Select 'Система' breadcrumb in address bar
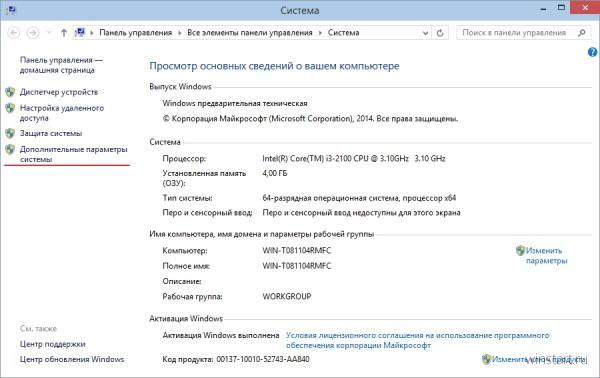600x378 pixels. 343,33
